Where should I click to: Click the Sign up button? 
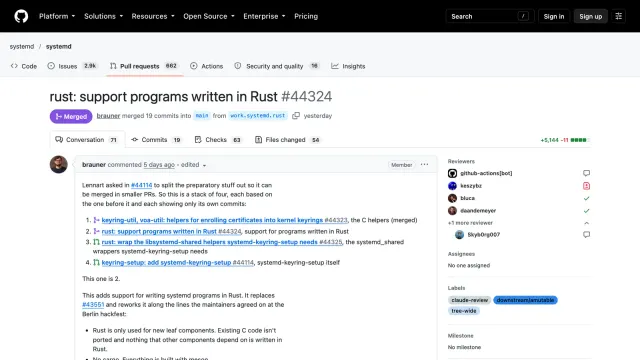click(x=590, y=16)
